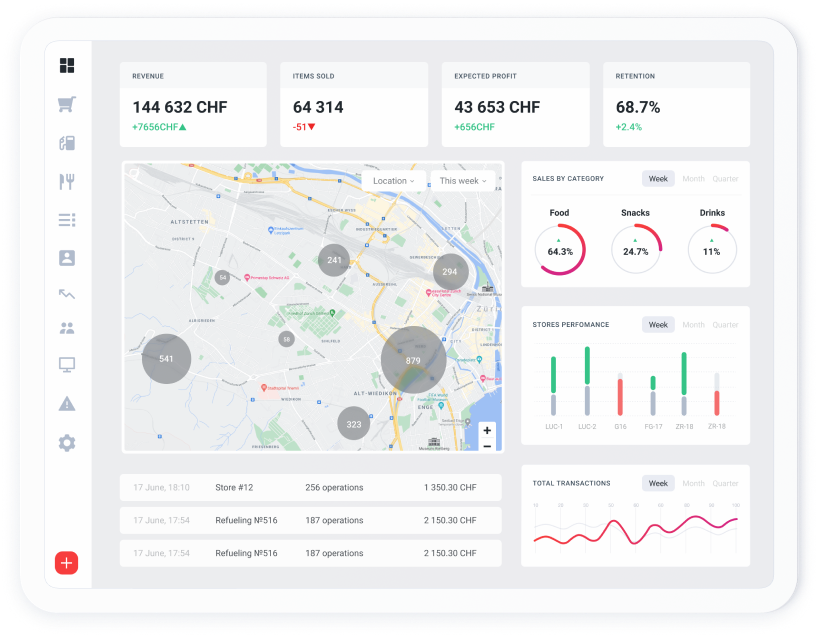819x637 pixels.
Task: Click the small 58 map cluster
Action: click(286, 339)
